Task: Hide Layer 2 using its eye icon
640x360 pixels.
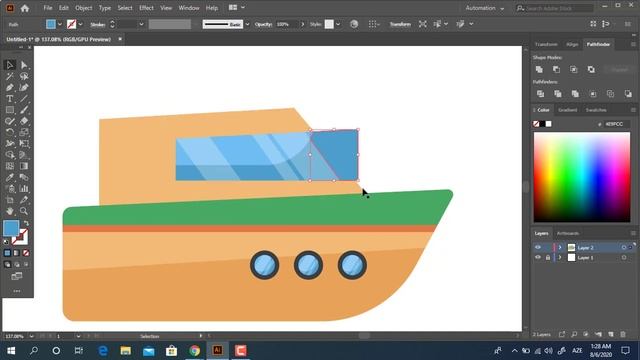Action: (x=538, y=247)
